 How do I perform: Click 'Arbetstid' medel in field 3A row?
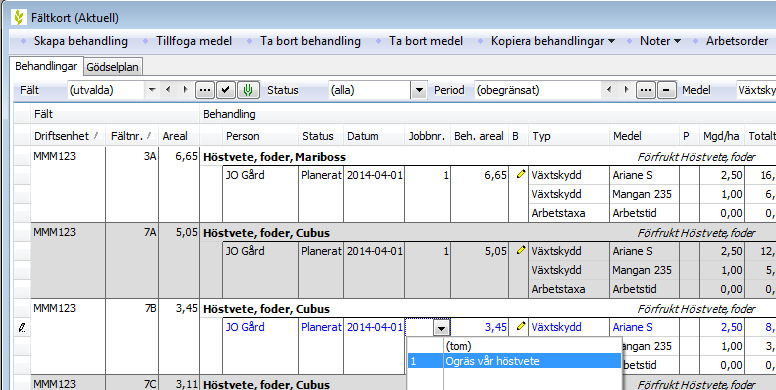[x=634, y=213]
